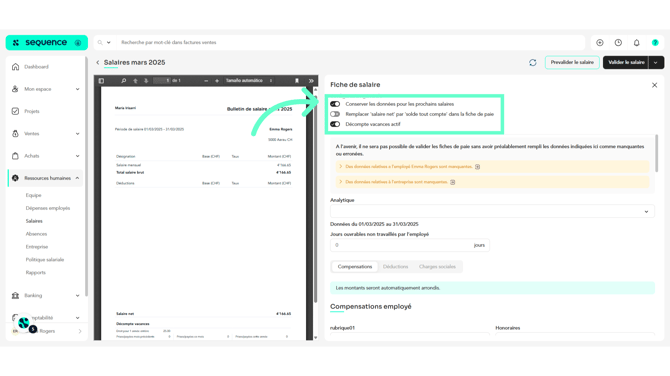Open the Analytique dropdown
The height and width of the screenshot is (376, 670).
(492, 212)
